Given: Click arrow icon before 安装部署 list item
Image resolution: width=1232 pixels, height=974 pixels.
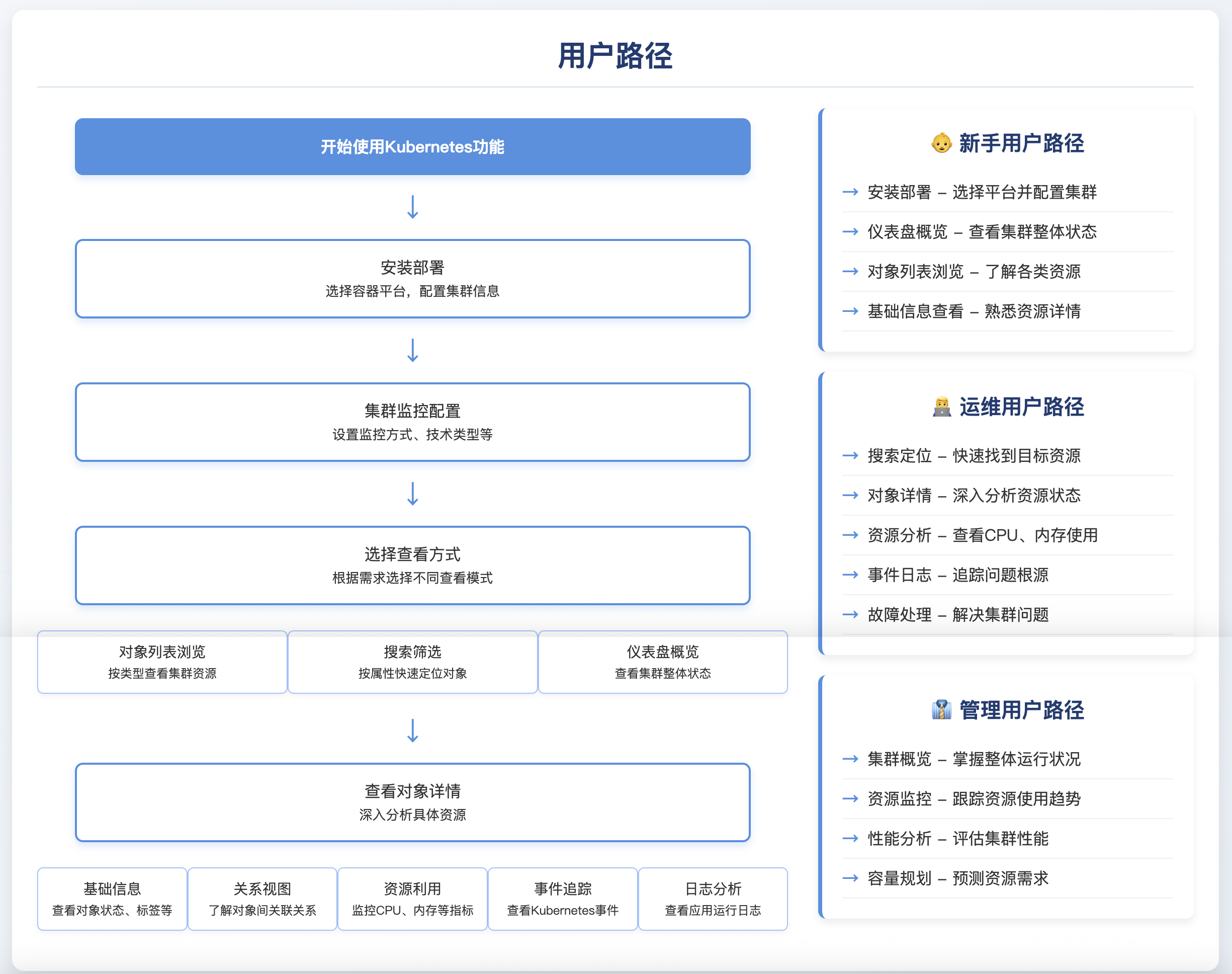Looking at the screenshot, I should coord(850,192).
